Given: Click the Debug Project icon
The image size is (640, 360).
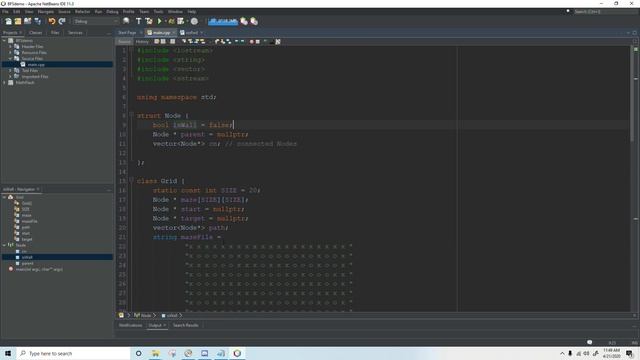Looking at the screenshot, I should tap(171, 21).
